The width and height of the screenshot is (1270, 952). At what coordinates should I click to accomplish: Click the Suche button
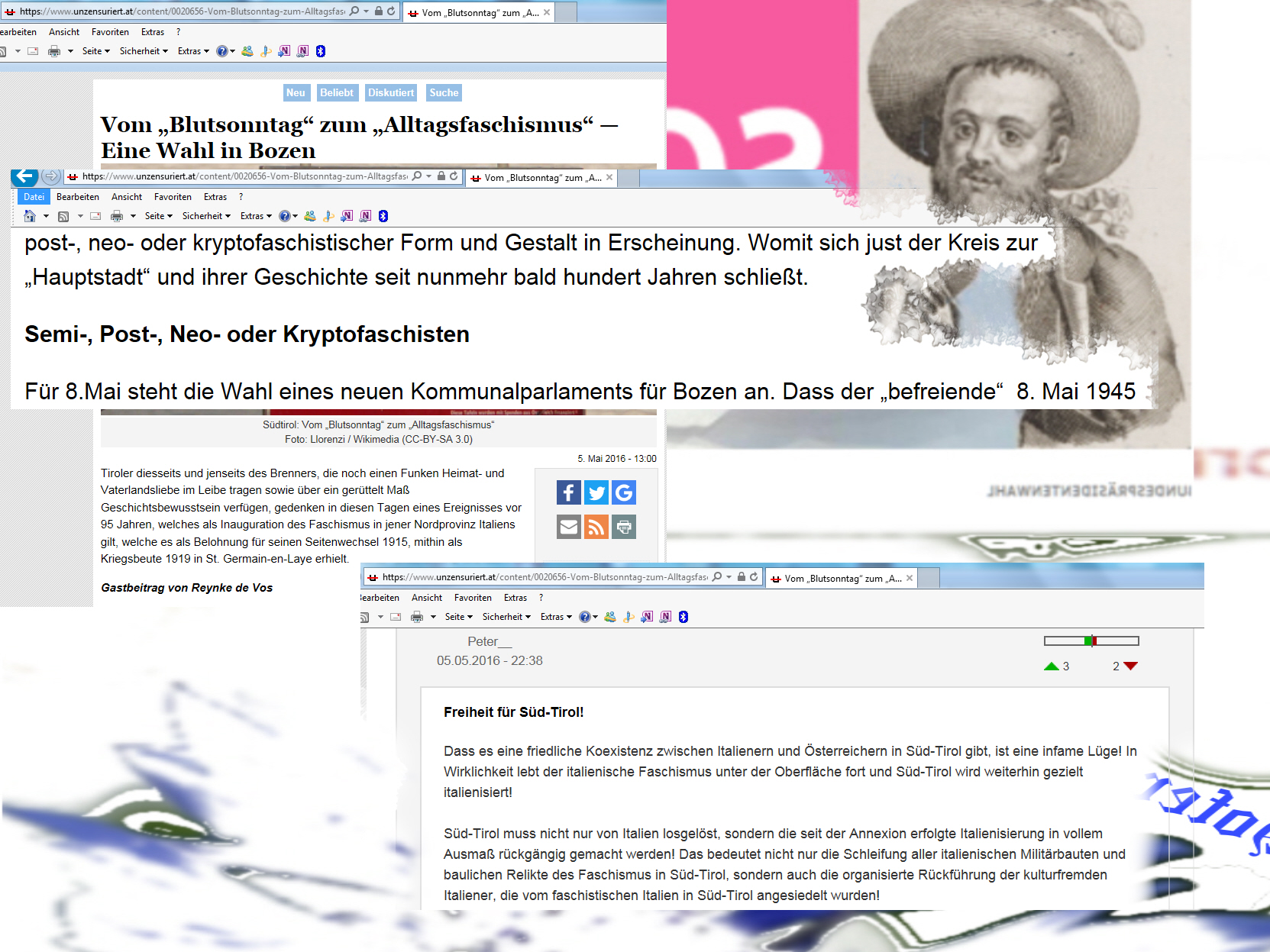(x=444, y=93)
